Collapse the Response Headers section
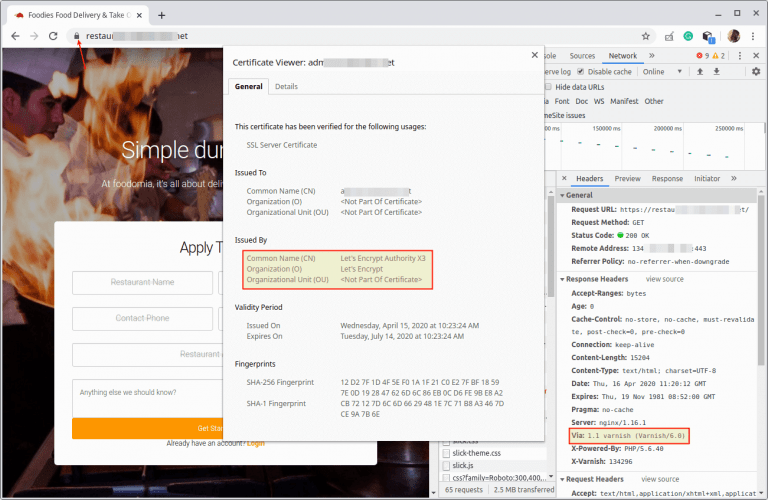The height and width of the screenshot is (500, 768). [562, 279]
